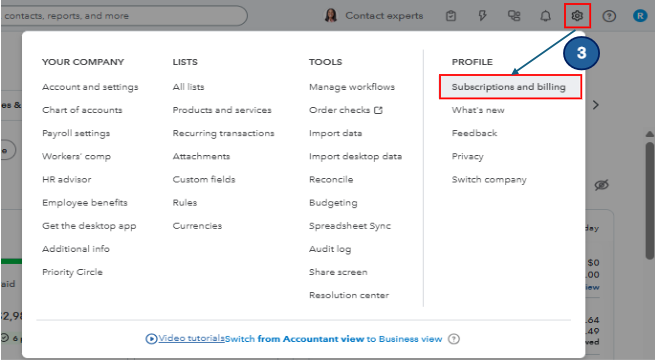
Task: Open Chart of accounts
Action: [82, 110]
